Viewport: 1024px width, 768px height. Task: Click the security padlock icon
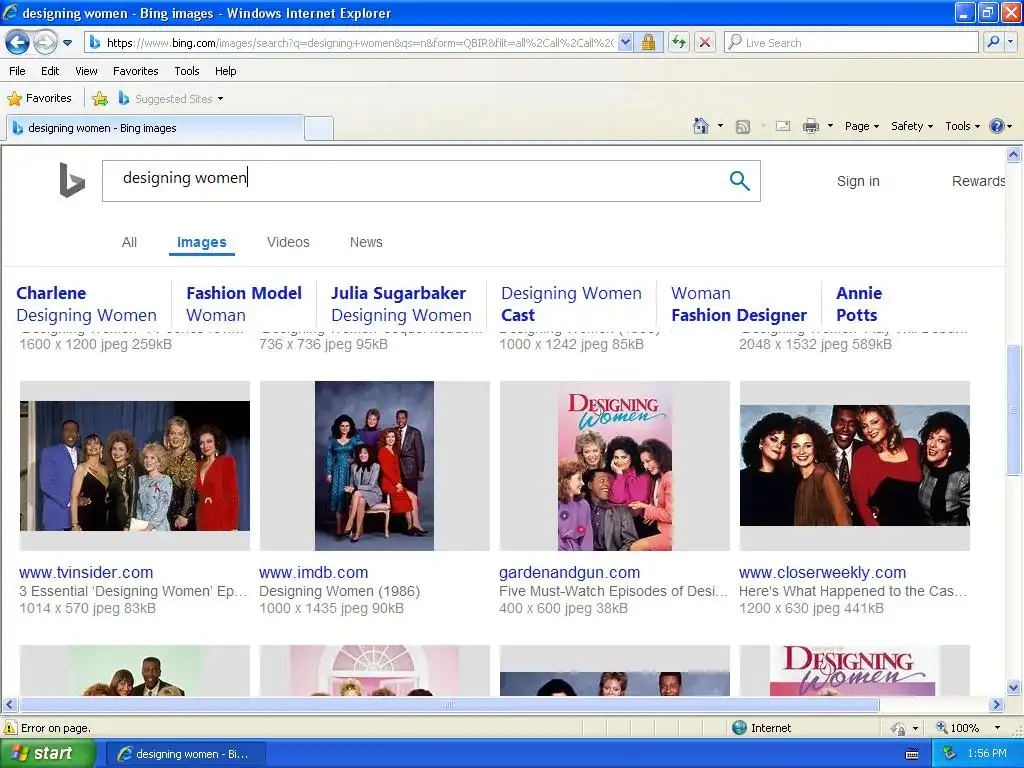648,42
